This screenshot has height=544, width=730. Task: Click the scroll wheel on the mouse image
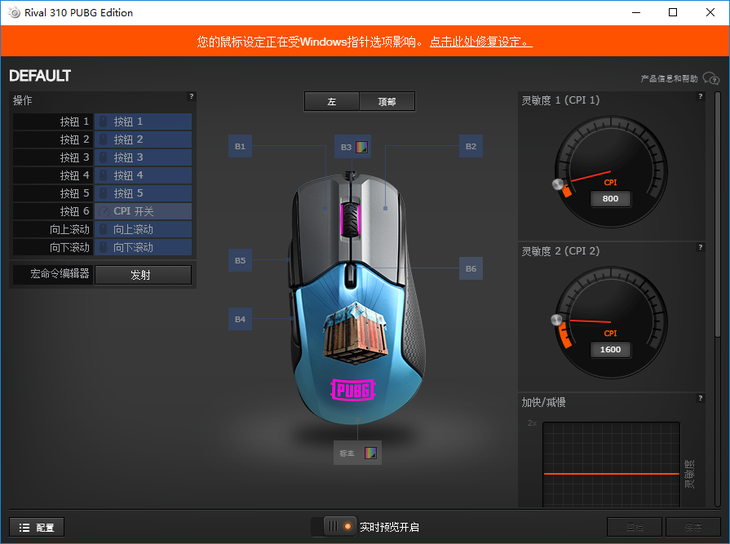coord(350,218)
